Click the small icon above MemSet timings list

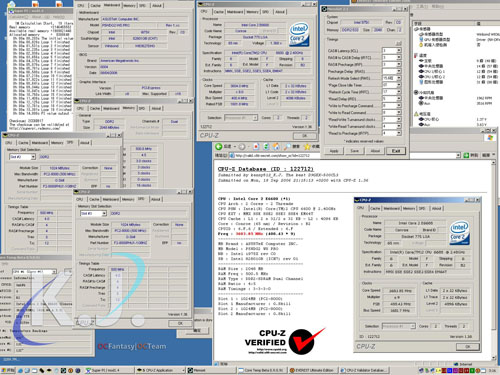coord(398,43)
